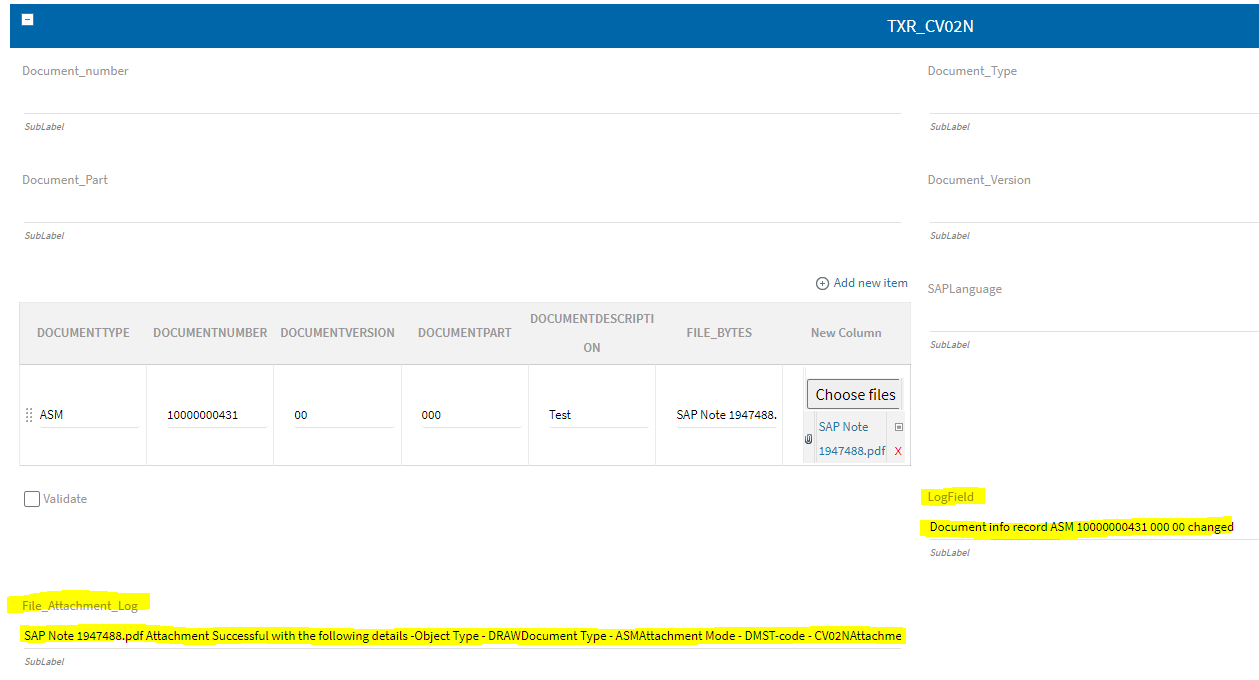Screen dimensions: 1259x680
Task: Enable the Validate checkbox
Action: (32, 499)
